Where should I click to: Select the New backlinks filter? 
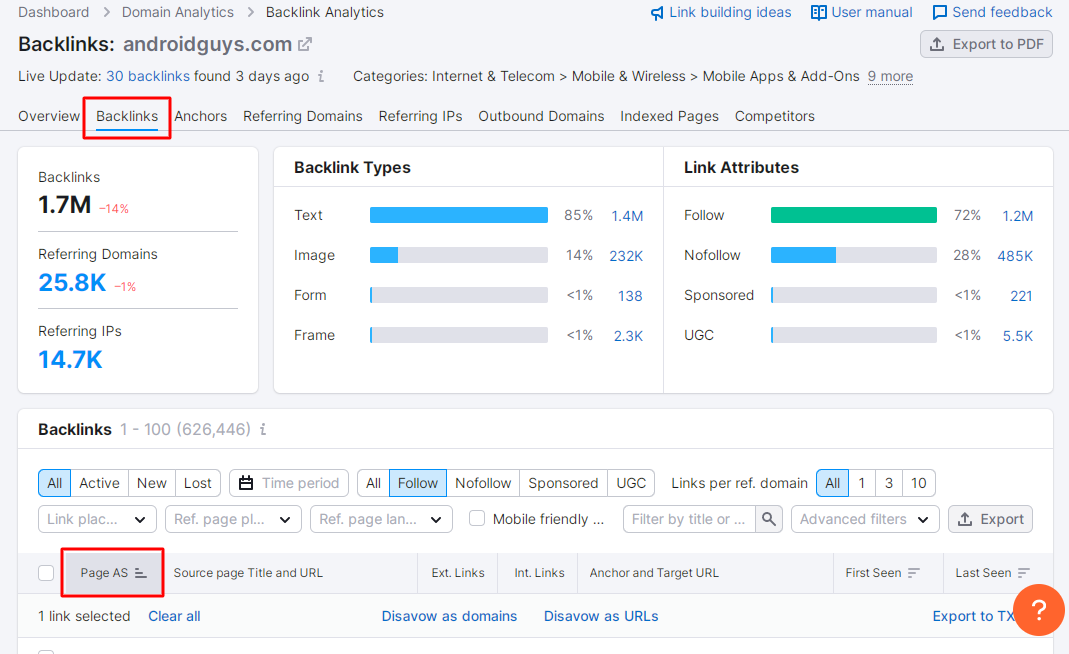pyautogui.click(x=152, y=483)
